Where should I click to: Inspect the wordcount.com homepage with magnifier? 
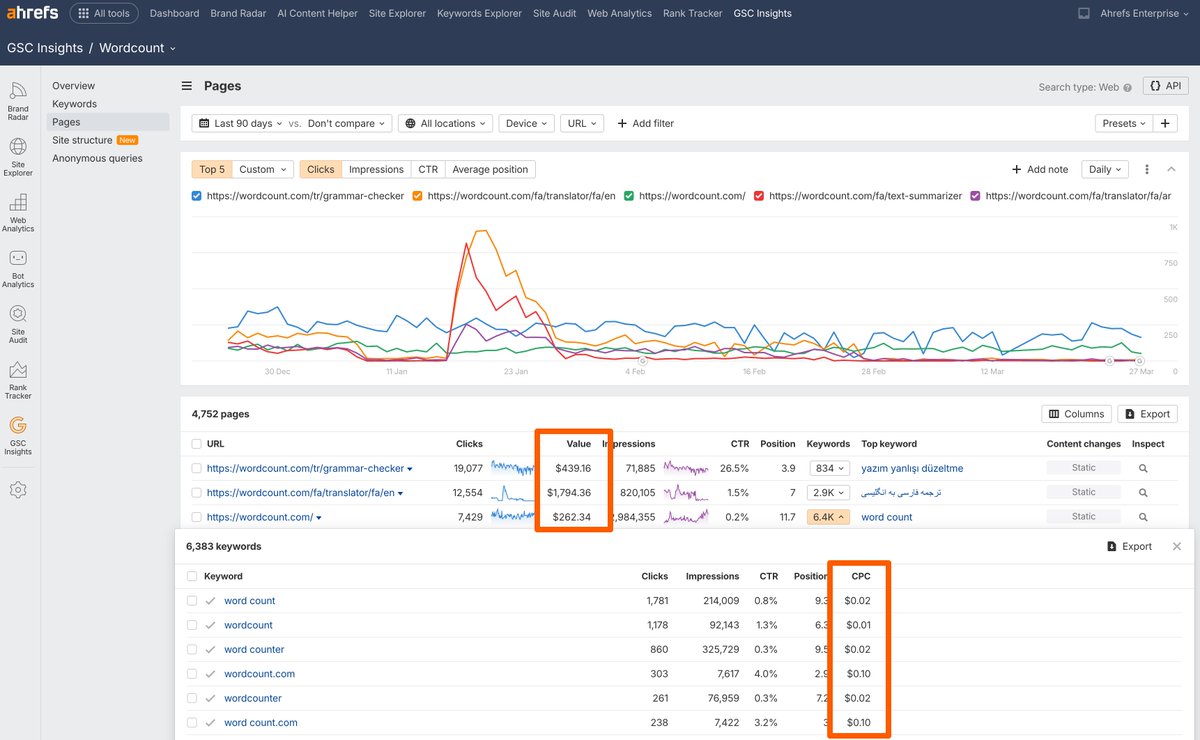[1143, 517]
